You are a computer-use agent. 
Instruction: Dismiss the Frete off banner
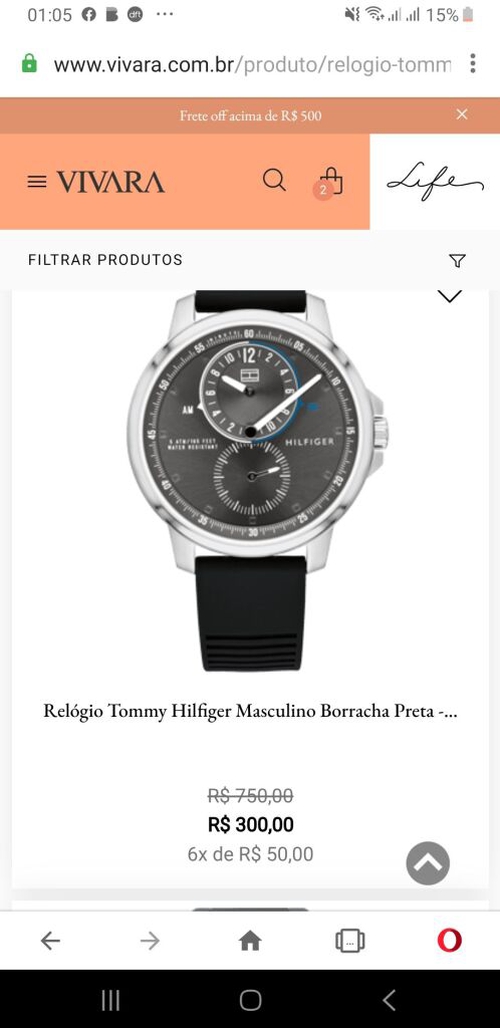pos(462,115)
